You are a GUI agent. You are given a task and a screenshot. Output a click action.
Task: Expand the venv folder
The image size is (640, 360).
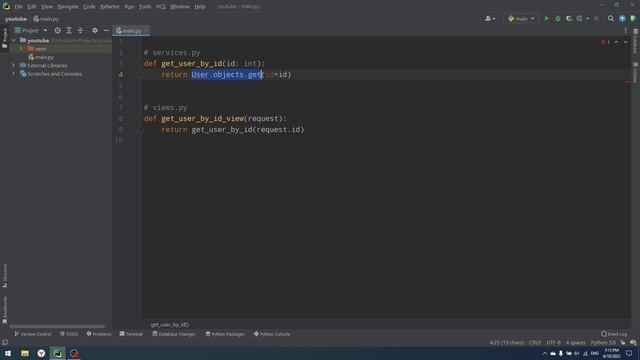[x=22, y=49]
